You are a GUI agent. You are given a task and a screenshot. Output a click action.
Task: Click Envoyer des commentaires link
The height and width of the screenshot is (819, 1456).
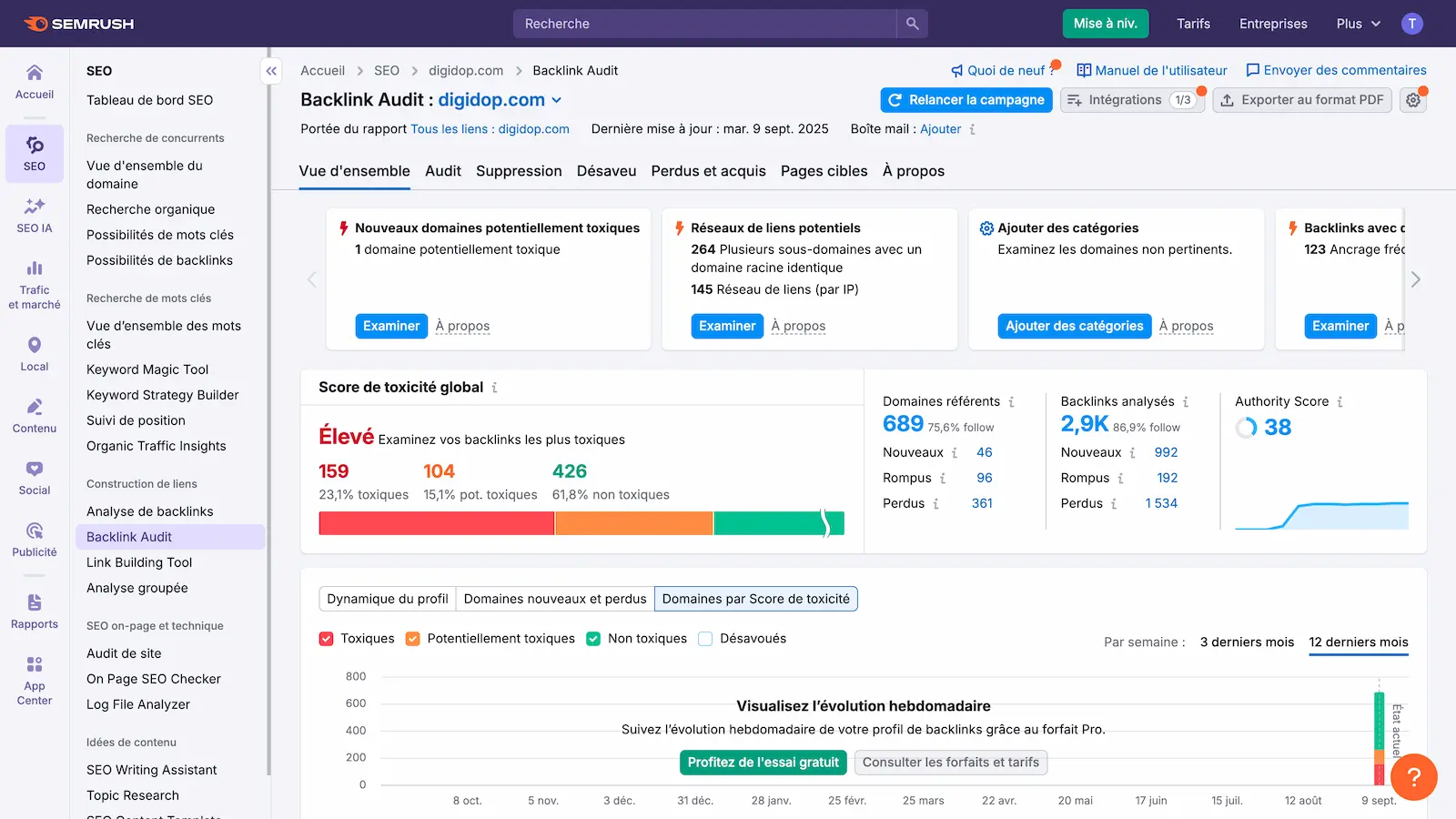coord(1336,70)
